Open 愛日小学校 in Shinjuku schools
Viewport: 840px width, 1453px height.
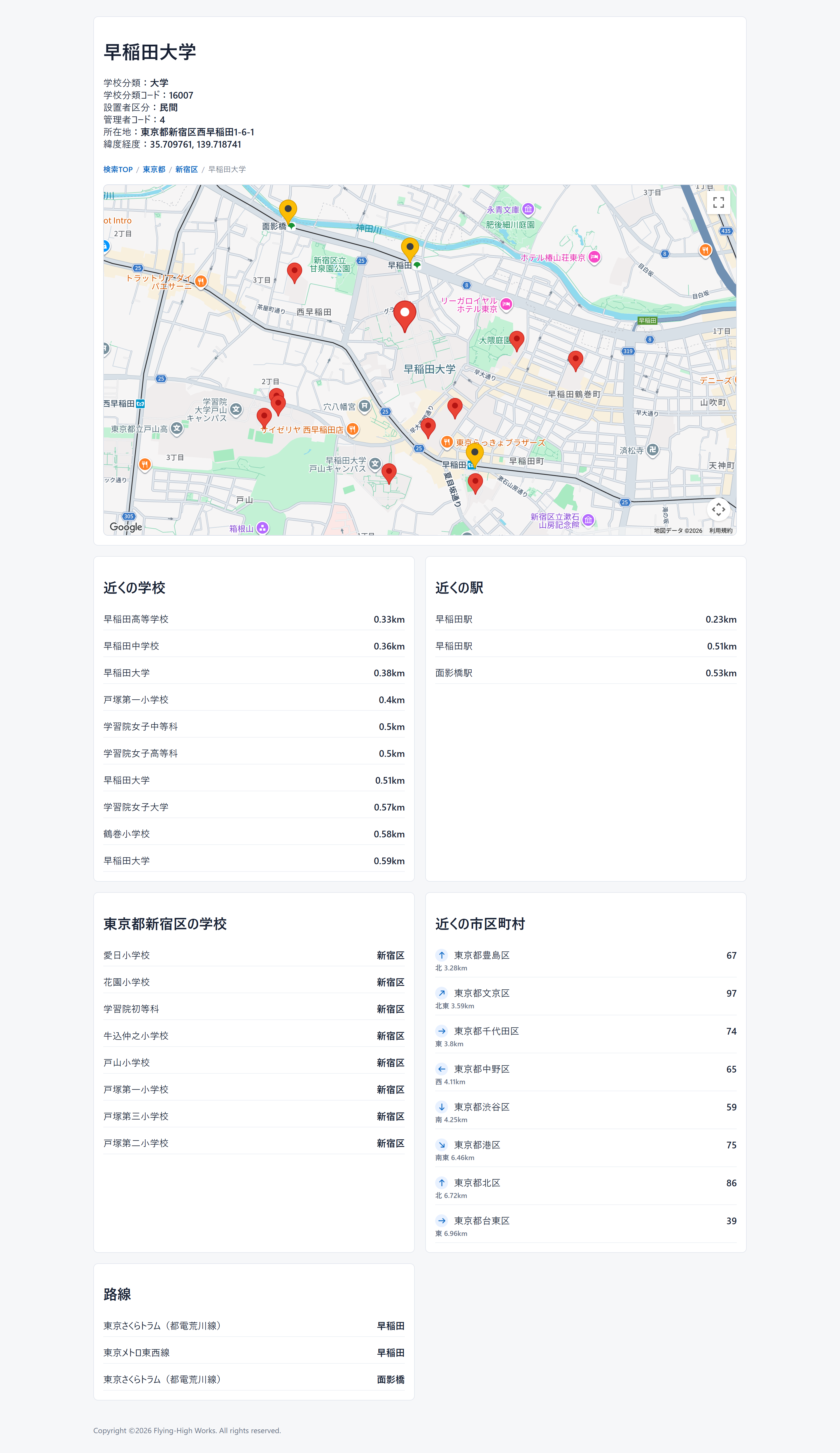pos(254,956)
